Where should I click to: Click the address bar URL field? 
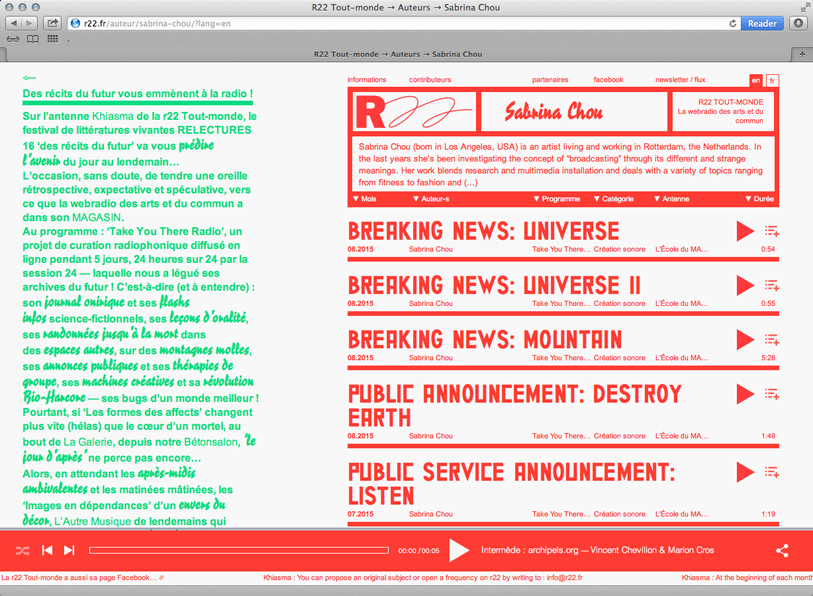pyautogui.click(x=397, y=23)
